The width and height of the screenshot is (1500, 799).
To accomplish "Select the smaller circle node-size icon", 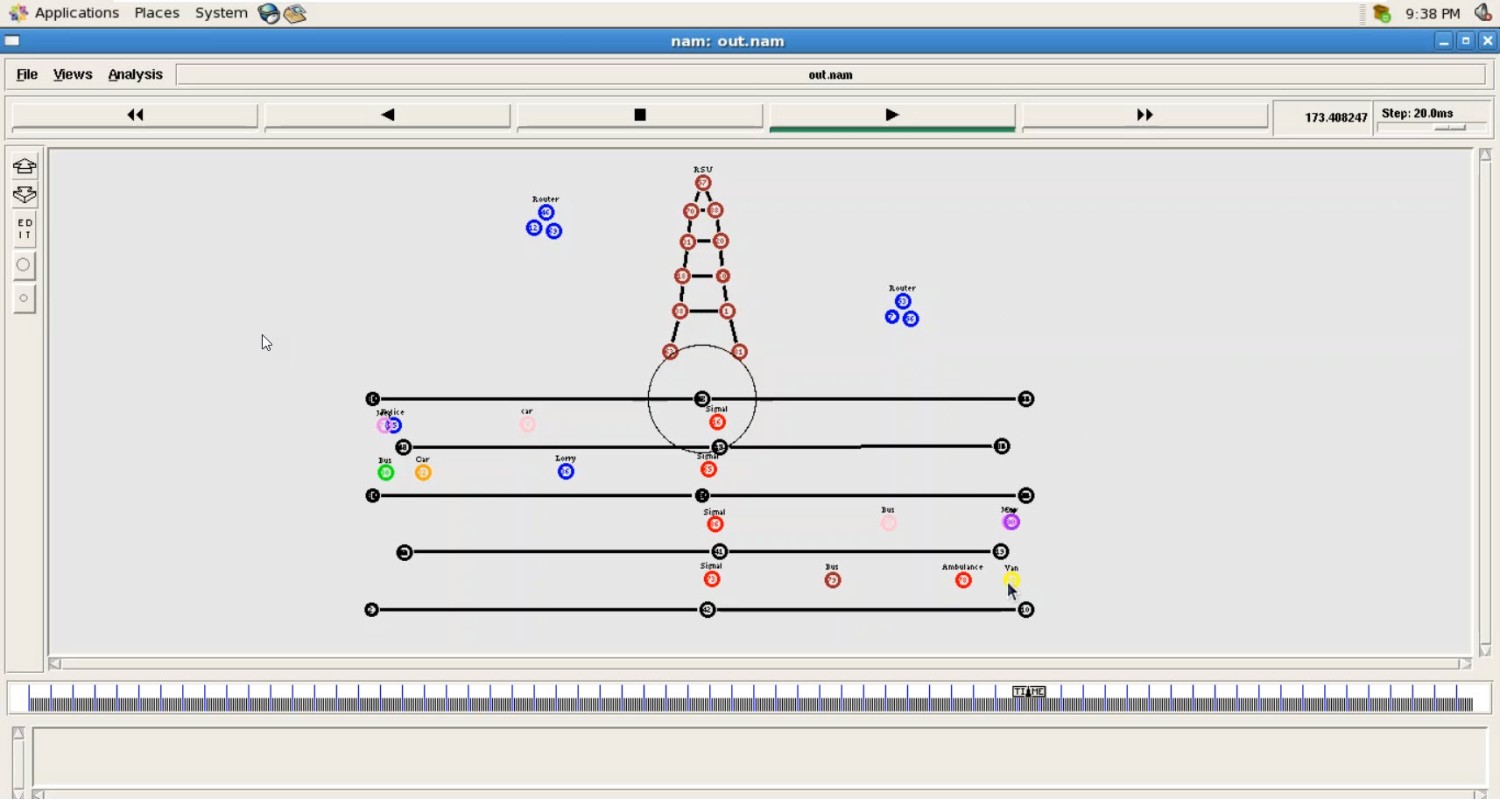I will pyautogui.click(x=24, y=298).
